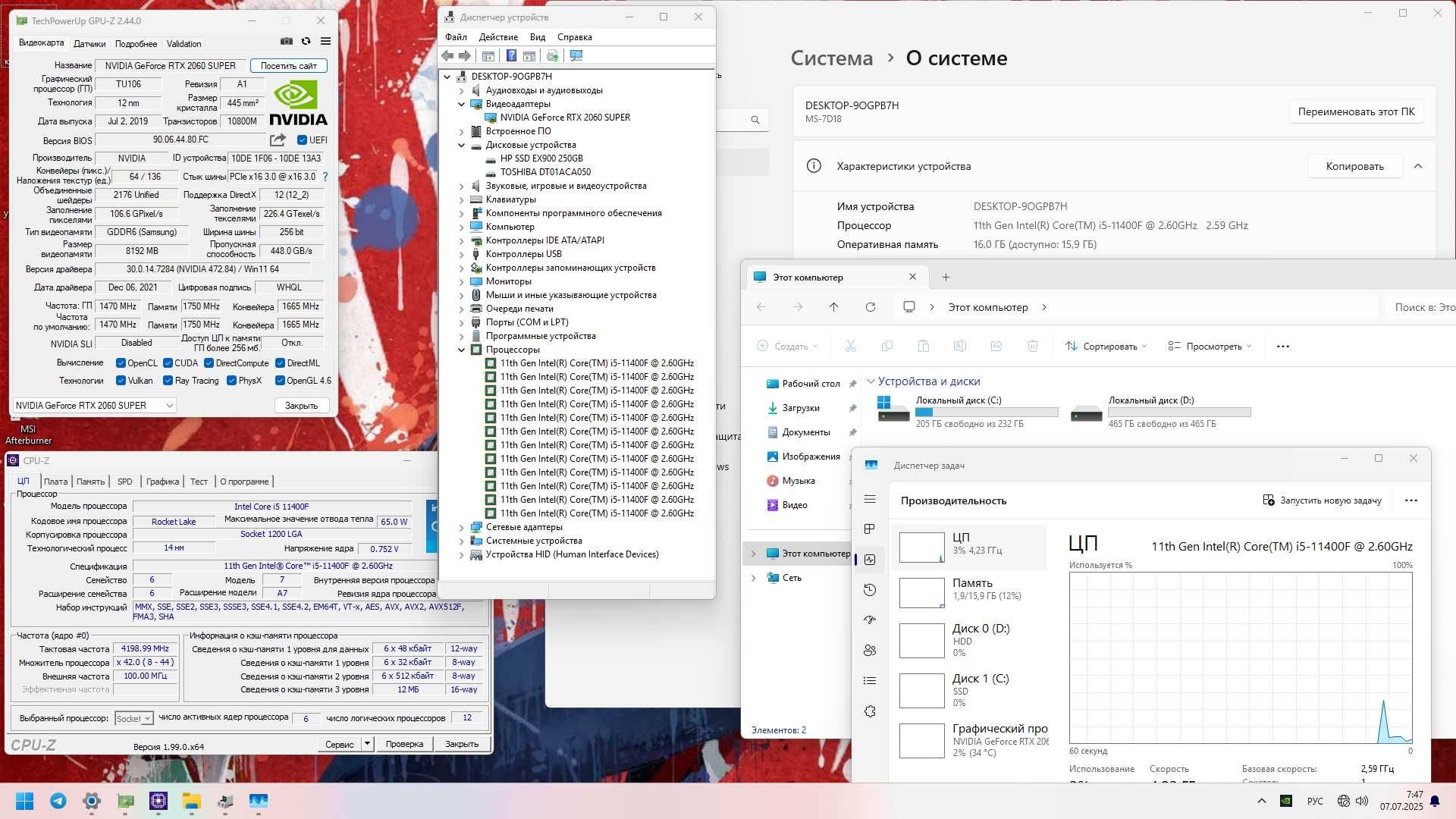Click notification bell in system tray
Screen dimensions: 1456x819
click(x=1435, y=801)
